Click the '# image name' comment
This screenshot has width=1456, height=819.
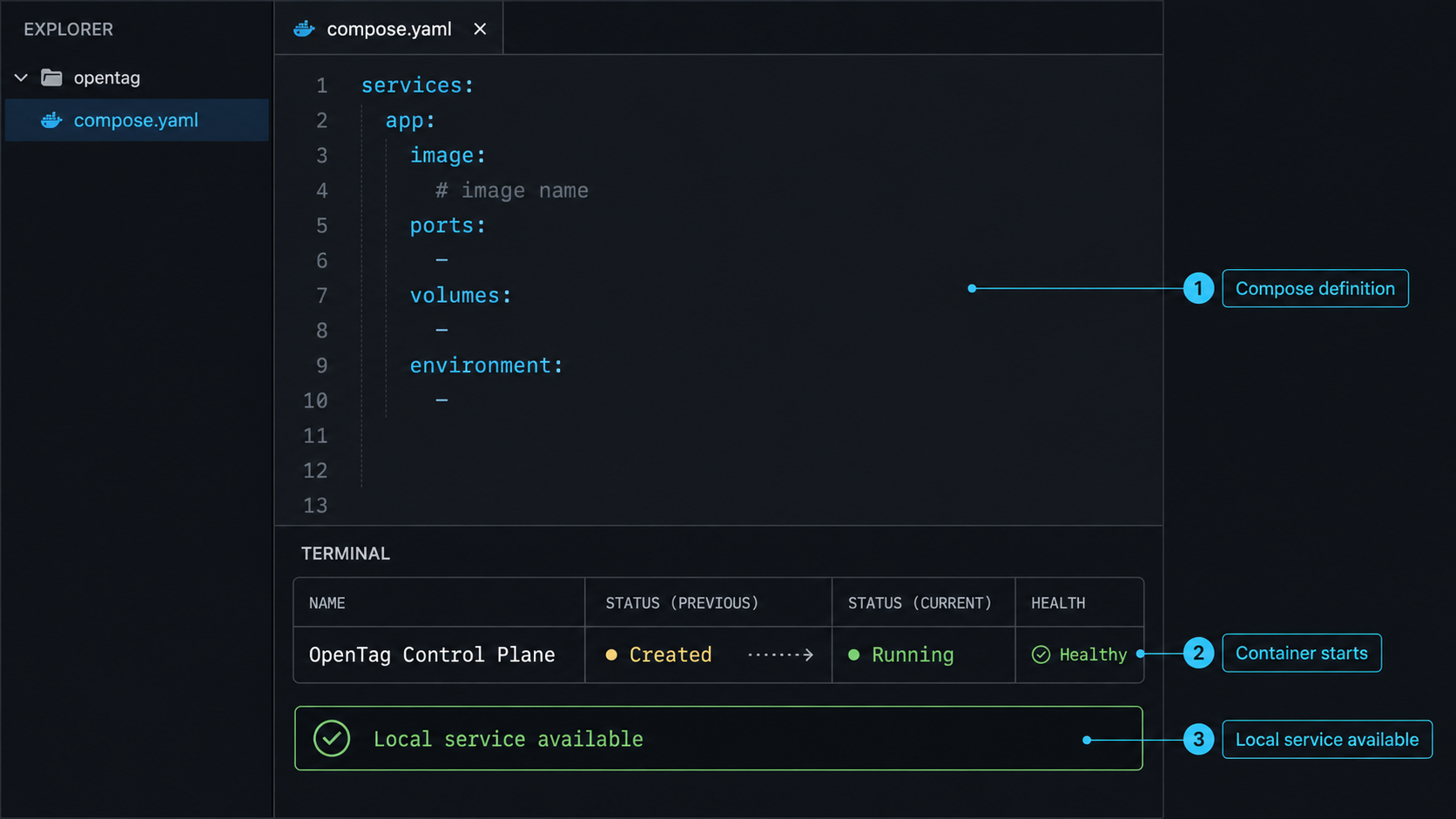pyautogui.click(x=512, y=191)
